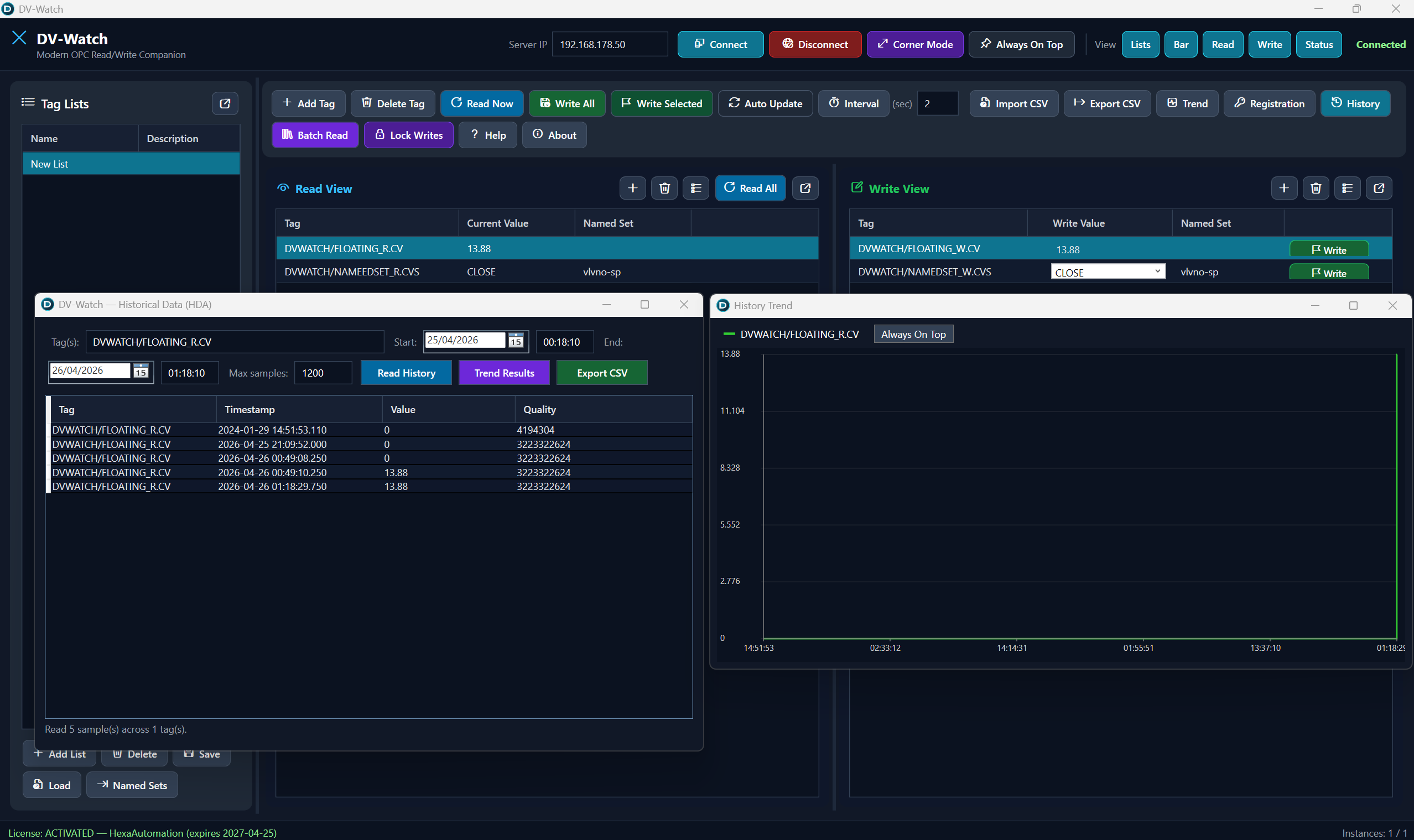Click History Trend window title icon
This screenshot has height=840, width=1414.
tap(722, 306)
